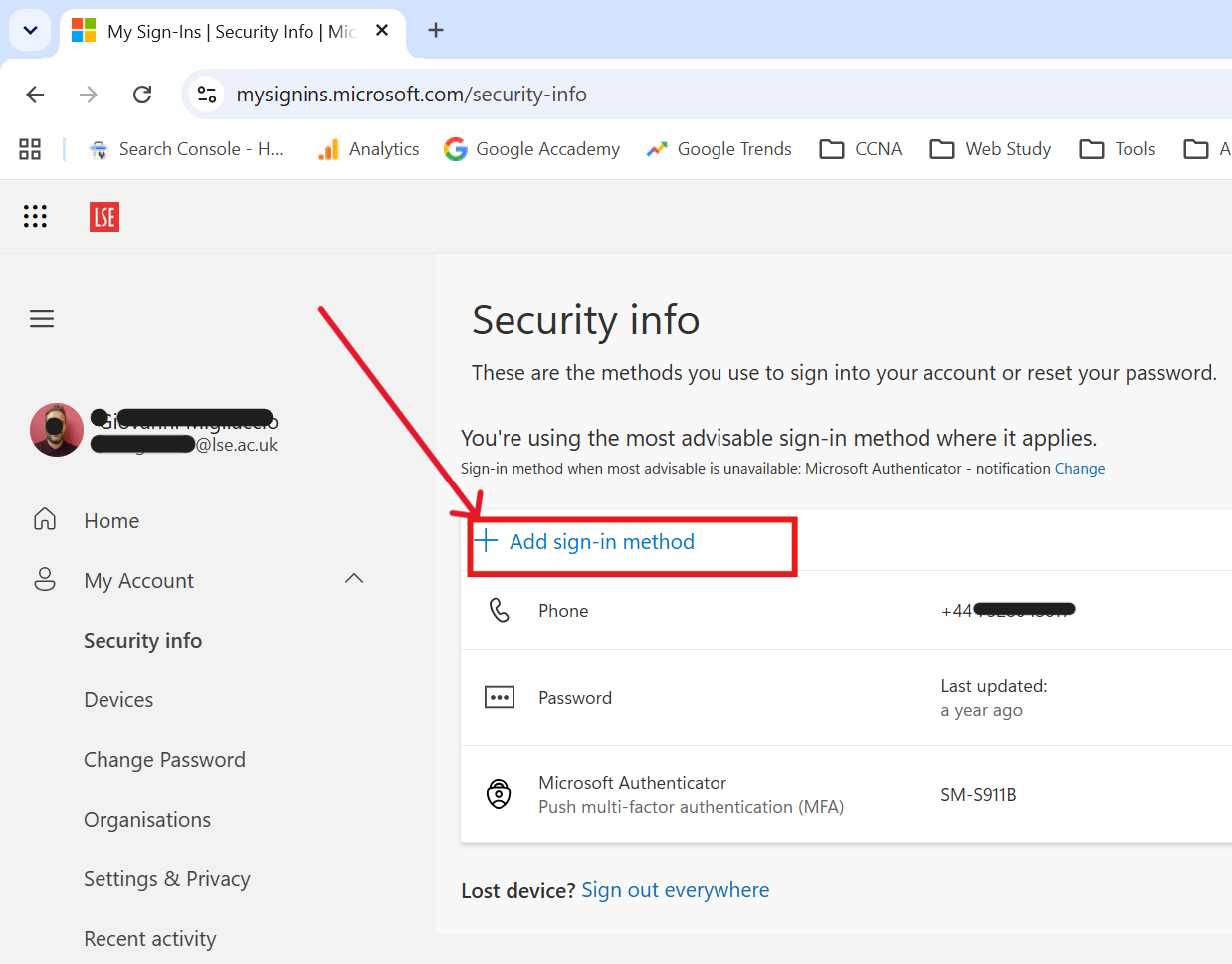Screen dimensions: 1232x964
Task: Click the plus icon beside Add sign-in method
Action: [x=486, y=541]
